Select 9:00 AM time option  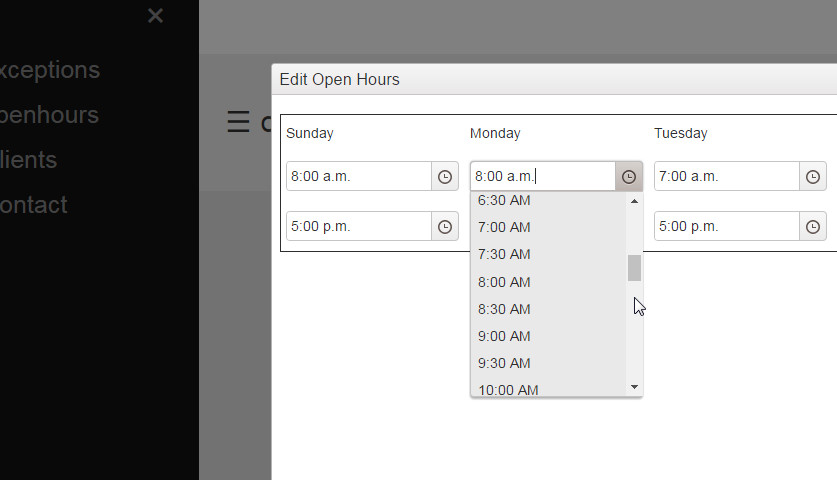pyautogui.click(x=504, y=336)
